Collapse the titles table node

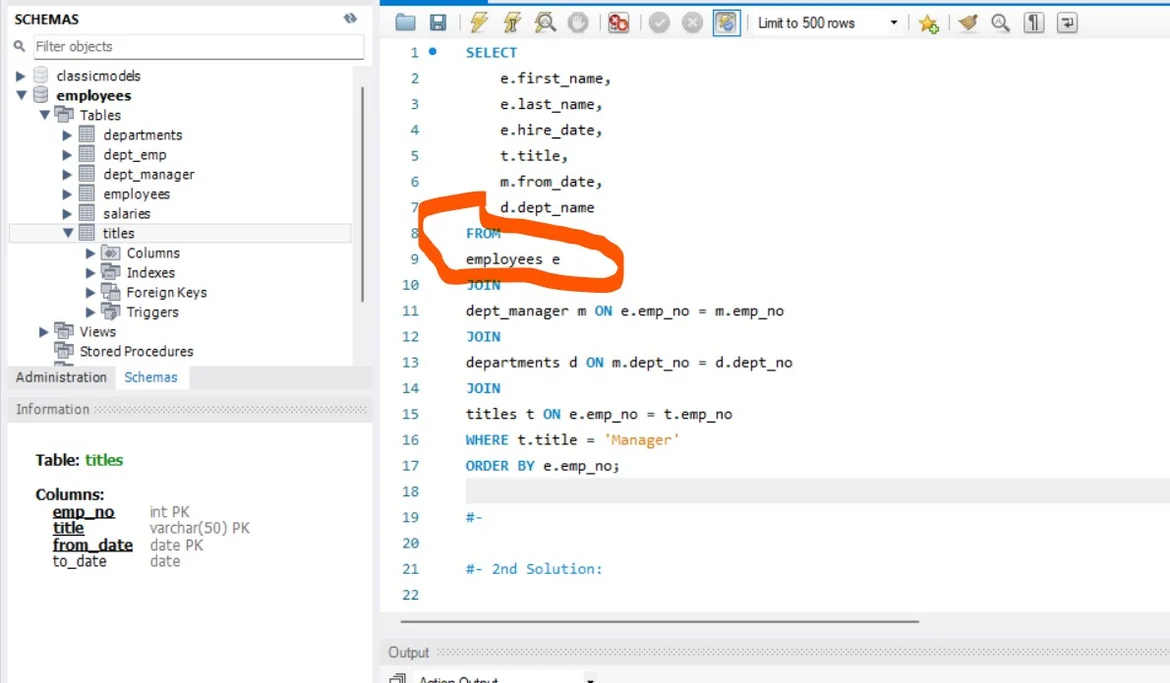(x=68, y=233)
